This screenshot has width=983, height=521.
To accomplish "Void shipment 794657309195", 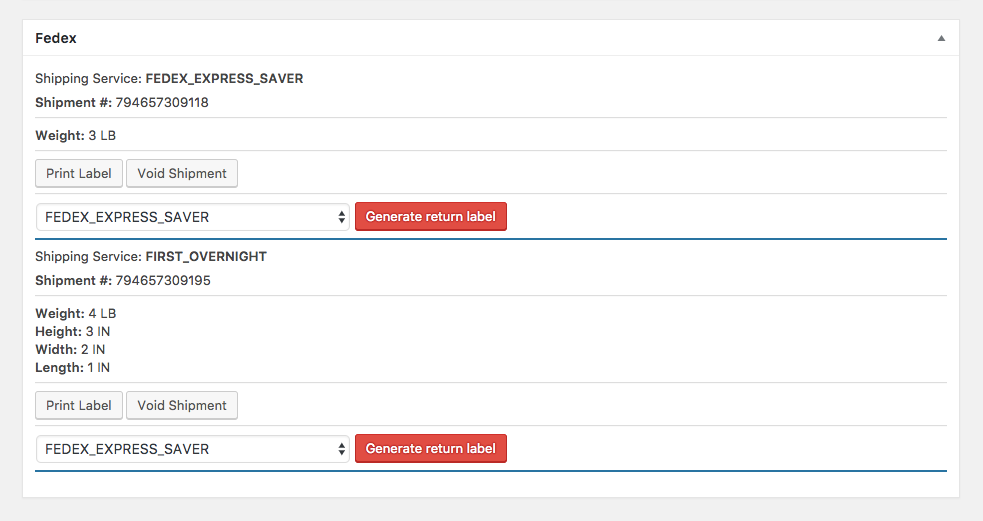I will [182, 406].
